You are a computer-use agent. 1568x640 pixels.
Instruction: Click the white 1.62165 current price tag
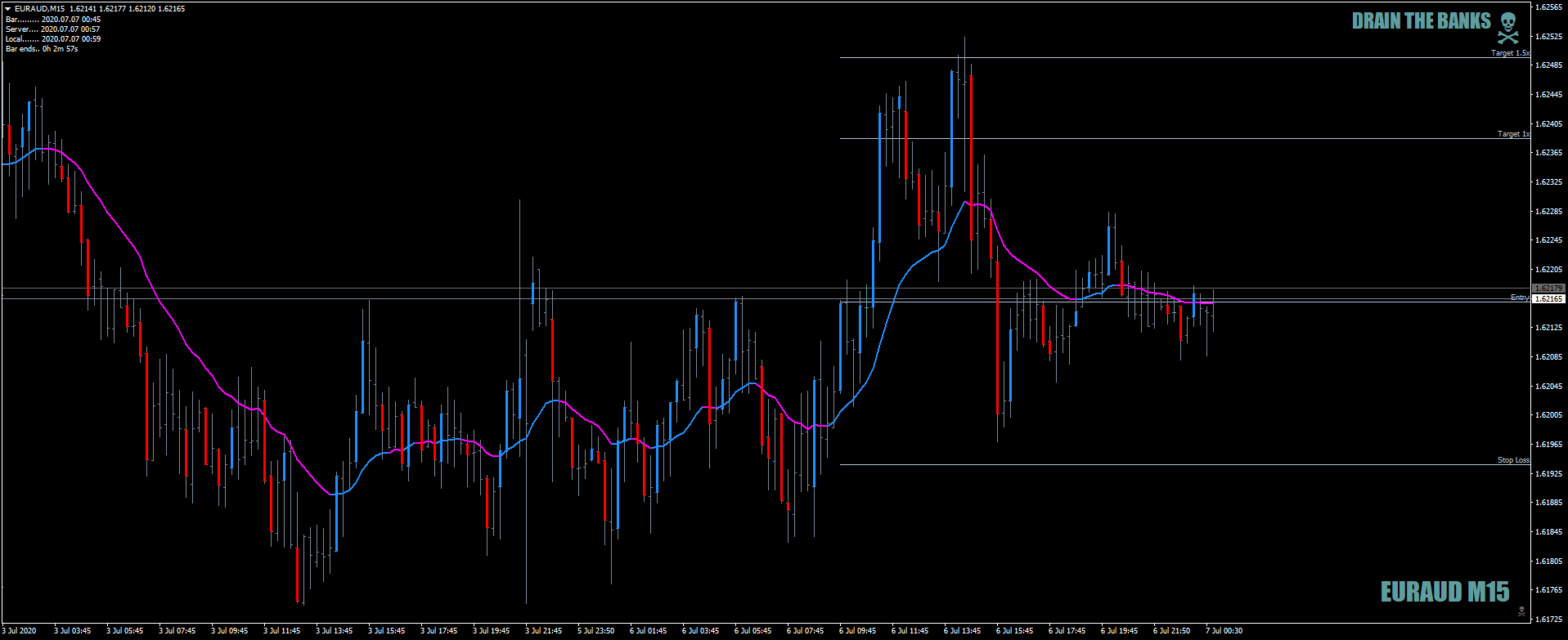1549,299
